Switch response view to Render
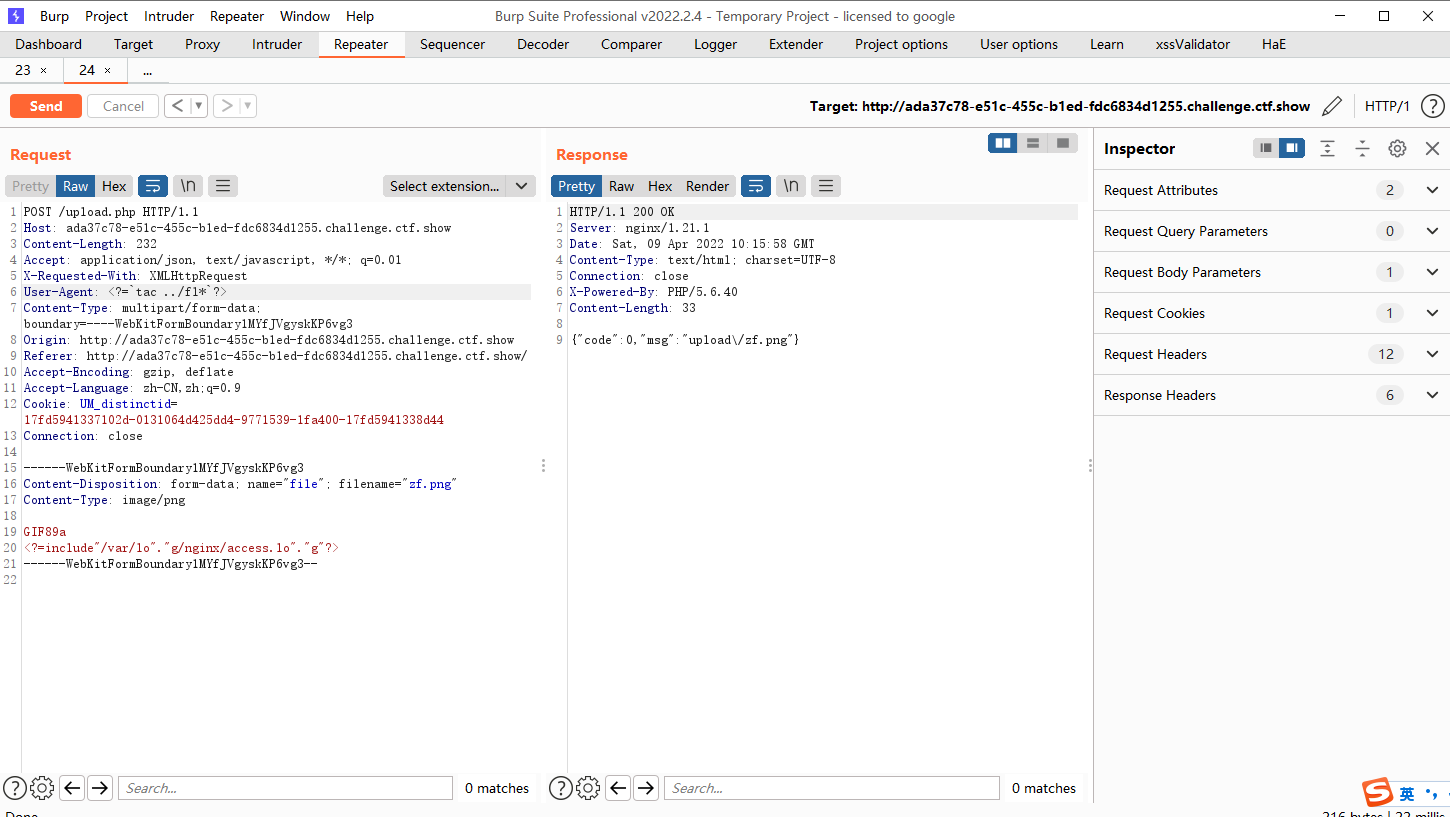This screenshot has width=1450, height=817. (707, 186)
